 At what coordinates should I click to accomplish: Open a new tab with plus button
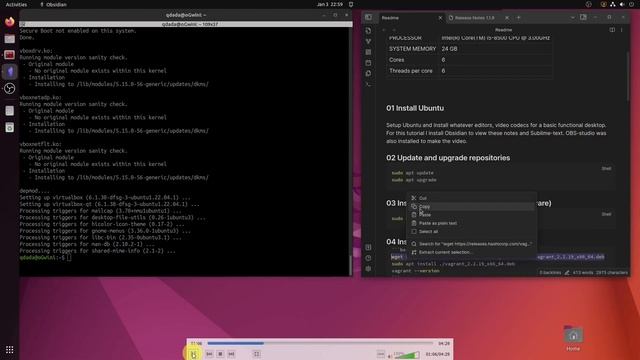click(518, 18)
